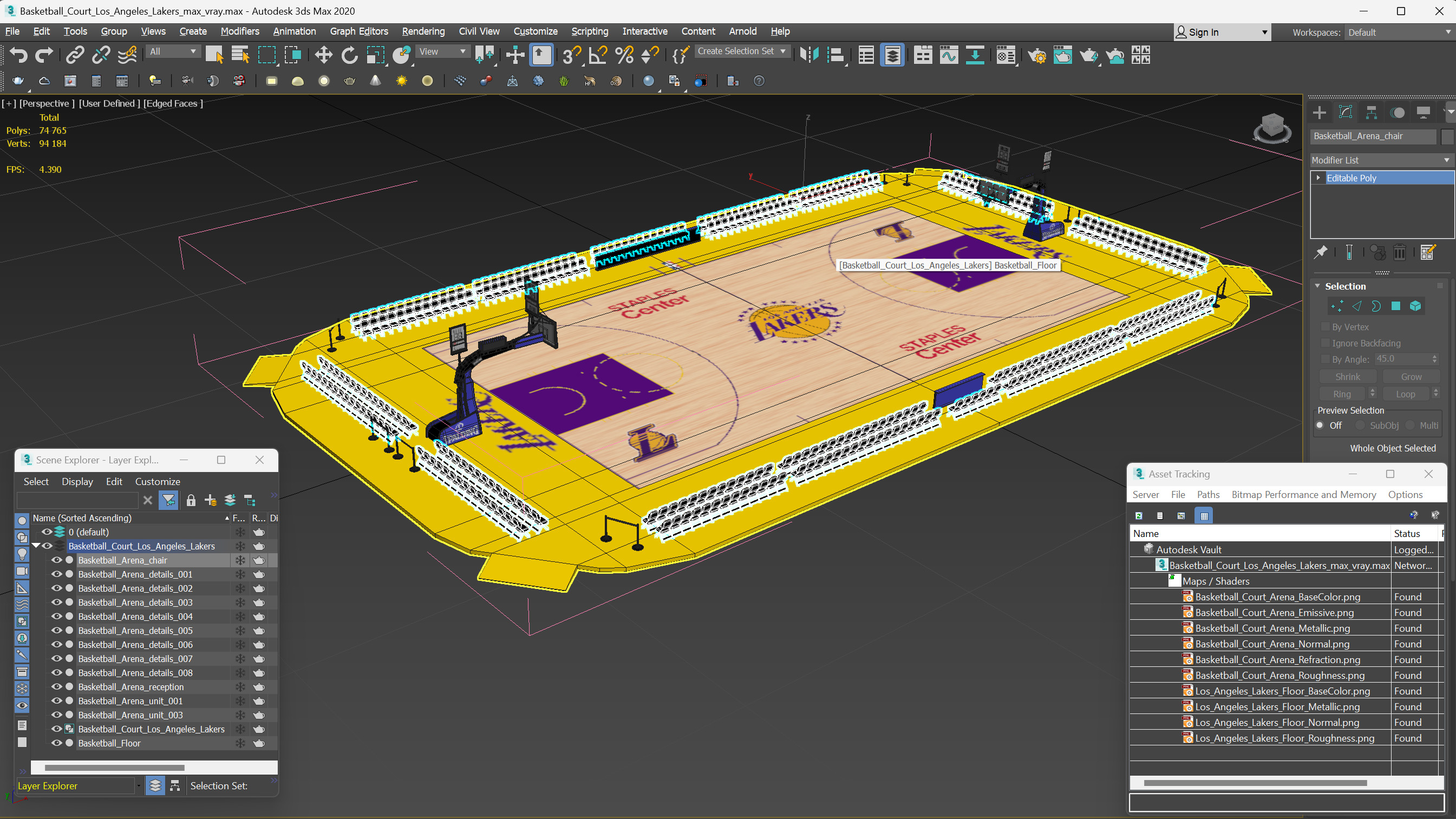
Task: Click the Ring button
Action: (x=1342, y=394)
